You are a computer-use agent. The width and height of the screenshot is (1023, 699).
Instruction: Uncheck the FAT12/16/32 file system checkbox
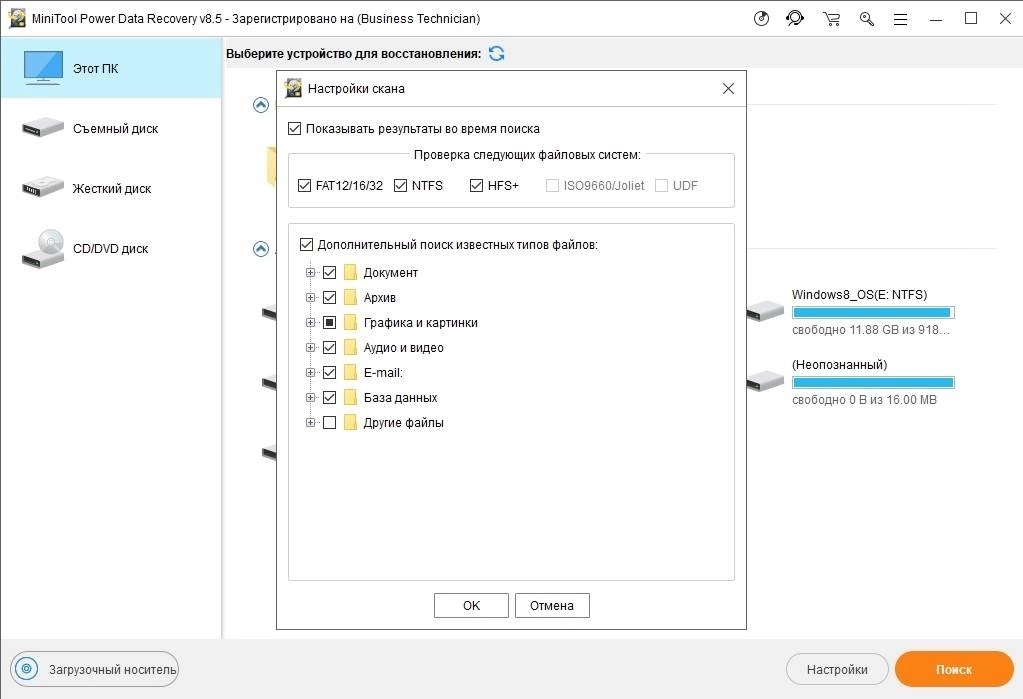(304, 185)
